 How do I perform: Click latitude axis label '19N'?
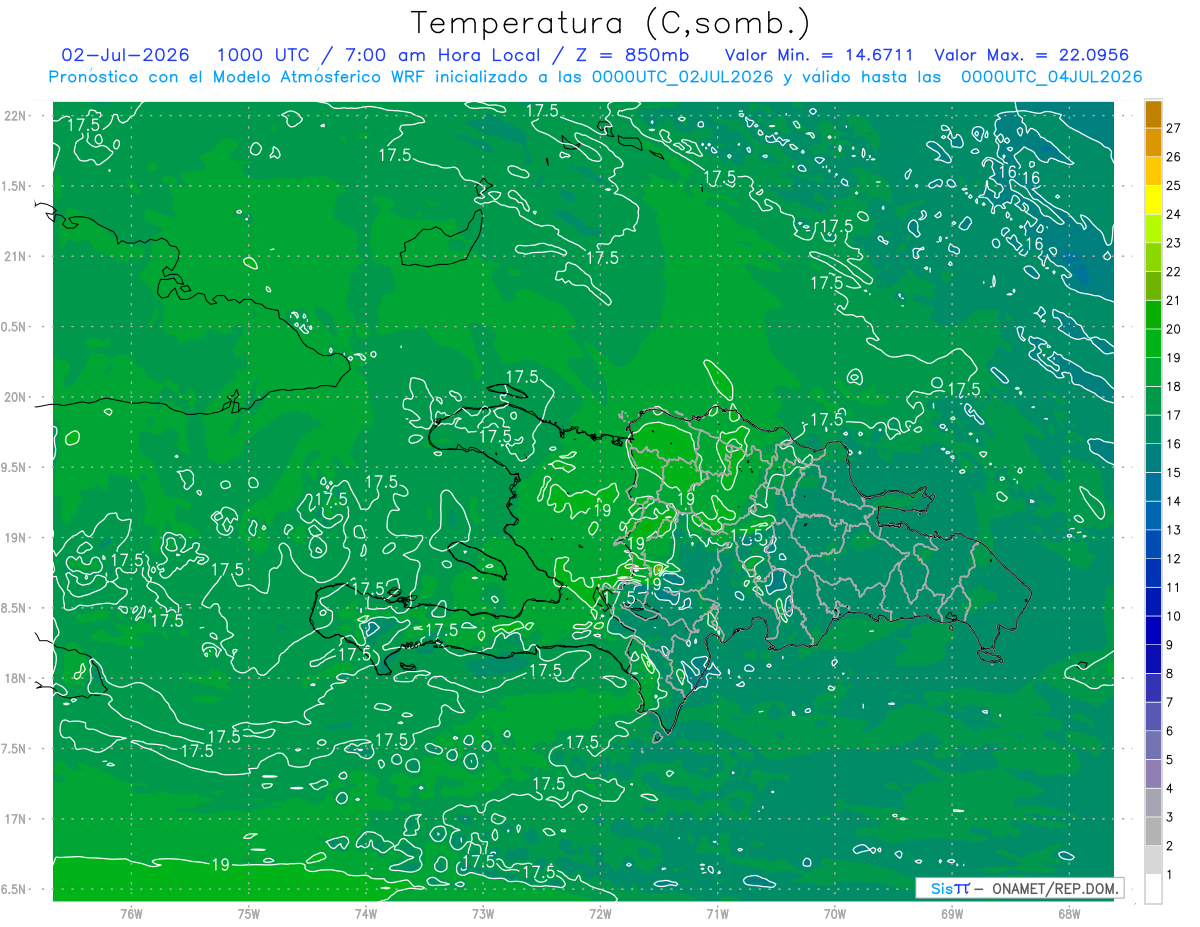(14, 538)
